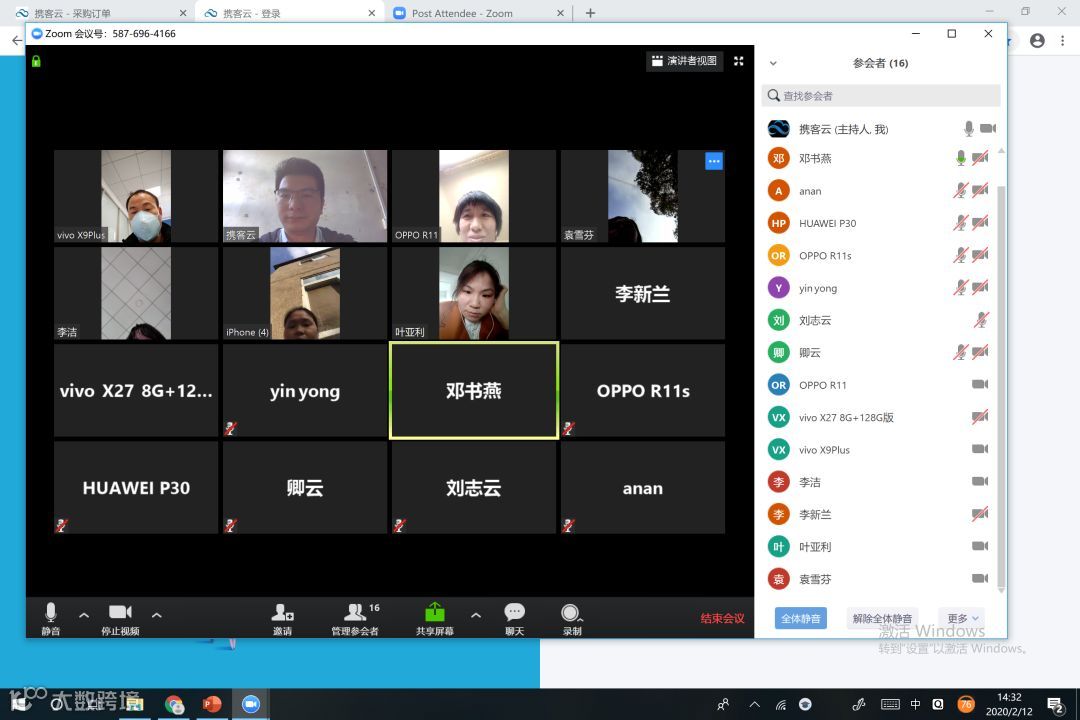1080x720 pixels.
Task: Stop video with the camera icon
Action: pos(120,612)
